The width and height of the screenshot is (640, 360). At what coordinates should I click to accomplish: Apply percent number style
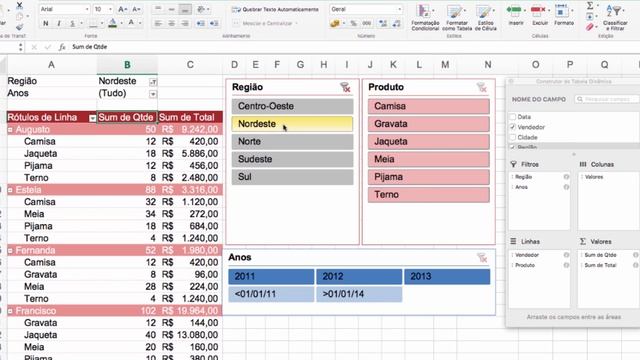pyautogui.click(x=353, y=24)
